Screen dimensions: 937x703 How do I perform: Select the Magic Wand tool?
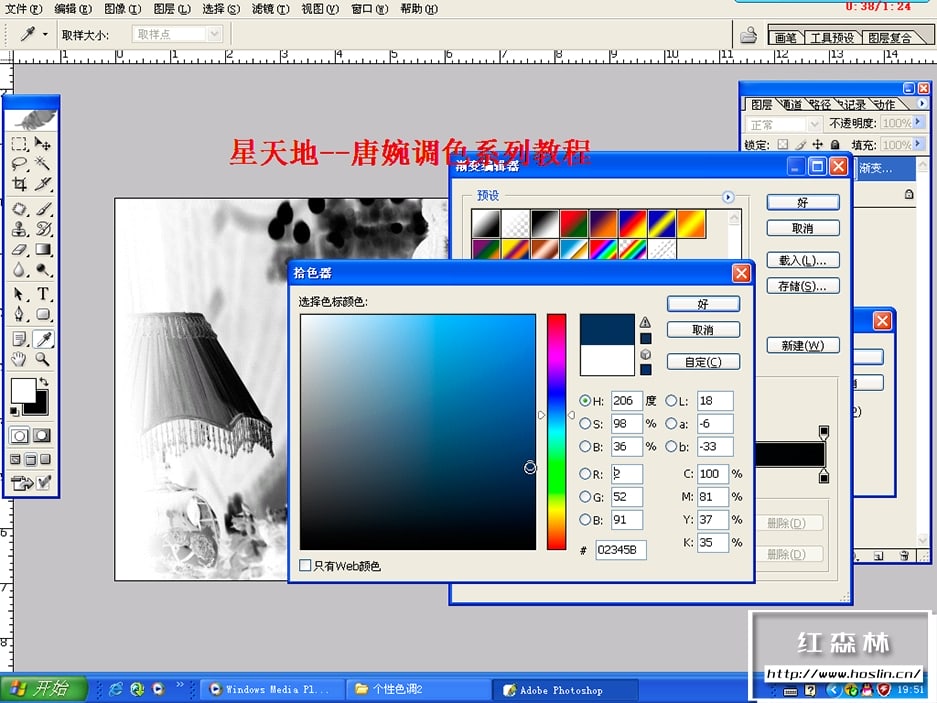[x=42, y=163]
